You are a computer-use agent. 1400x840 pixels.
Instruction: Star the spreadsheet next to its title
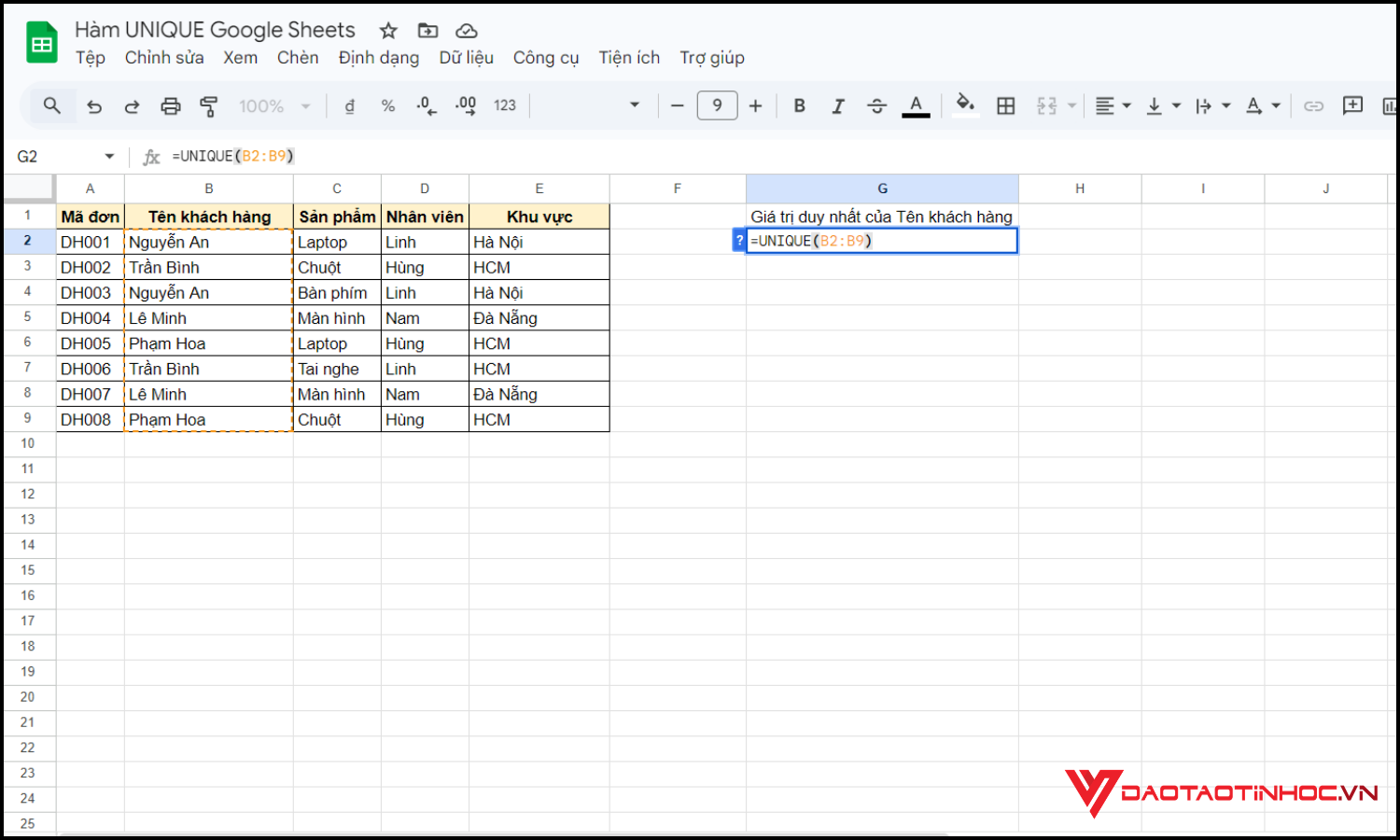(x=387, y=30)
